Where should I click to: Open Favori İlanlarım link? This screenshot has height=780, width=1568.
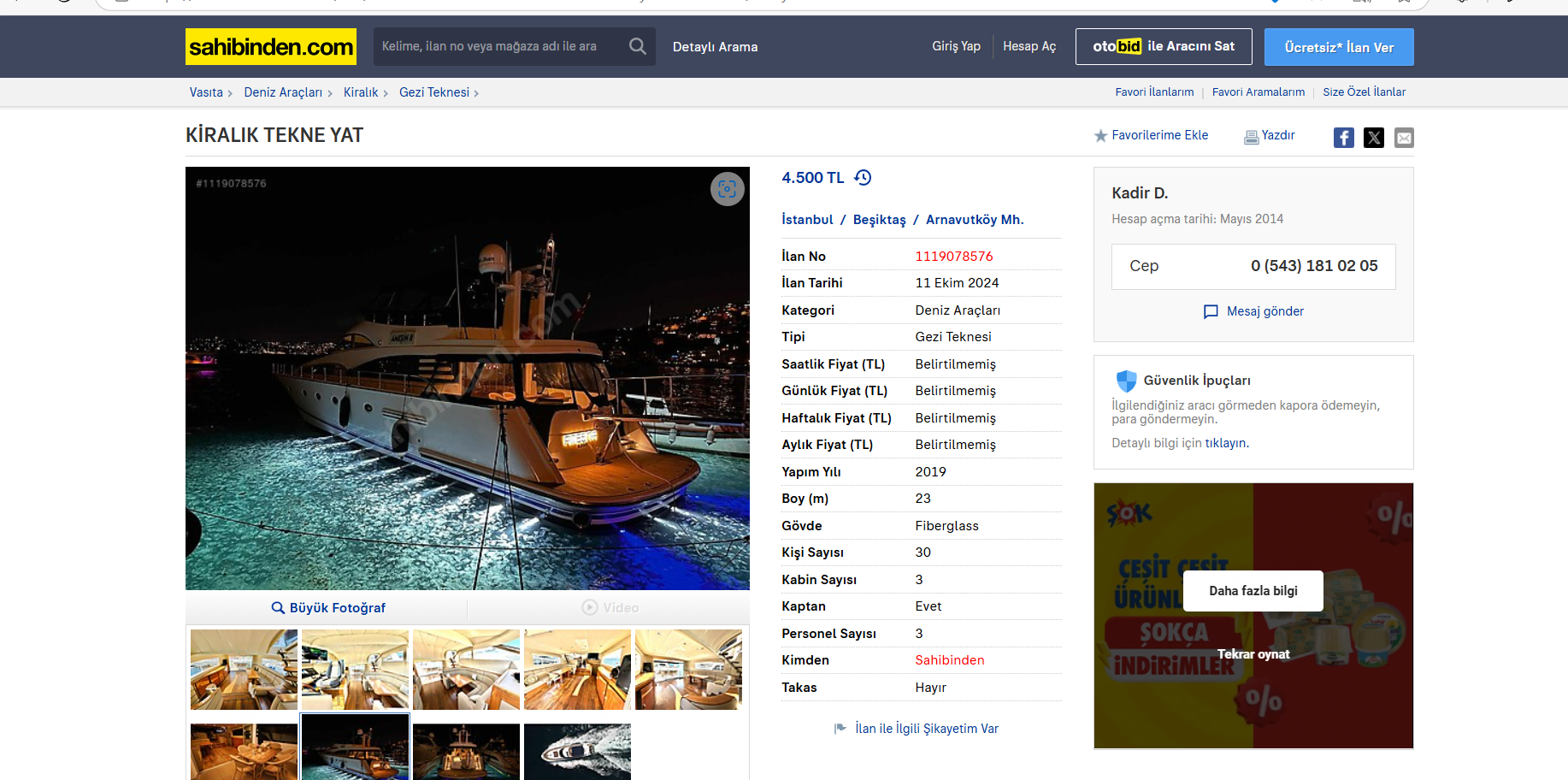coord(1154,92)
